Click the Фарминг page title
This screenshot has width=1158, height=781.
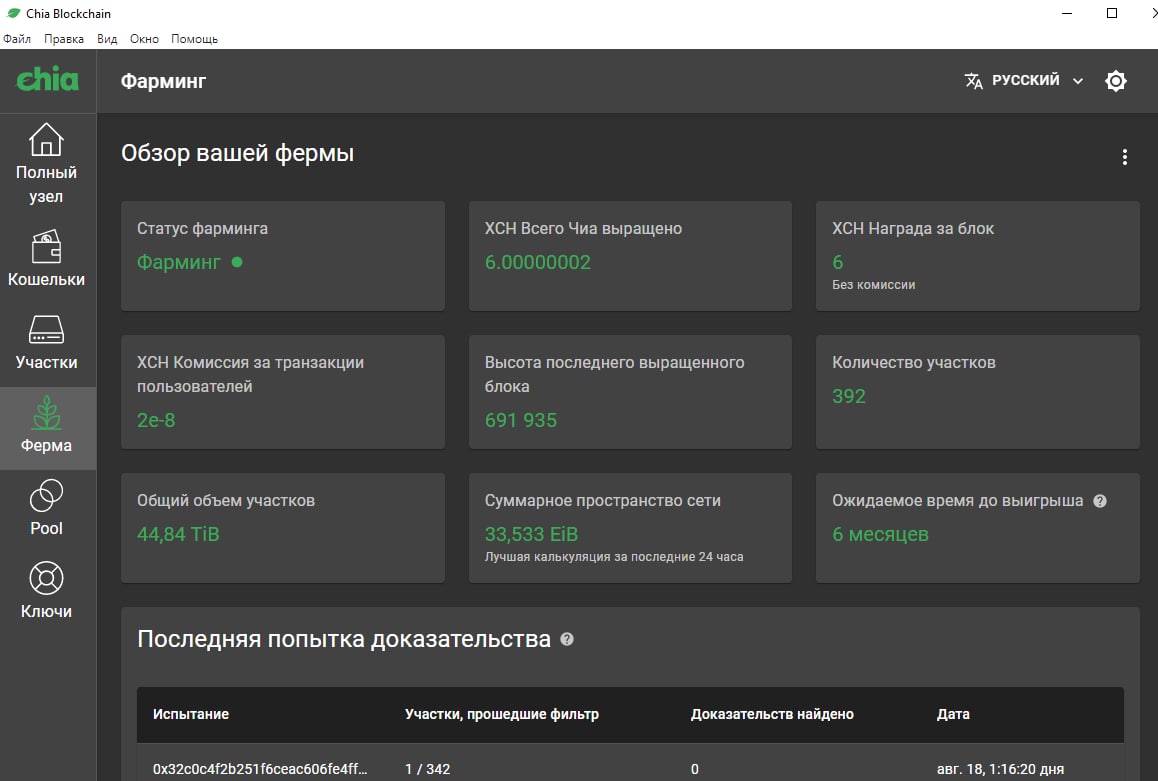coord(163,81)
